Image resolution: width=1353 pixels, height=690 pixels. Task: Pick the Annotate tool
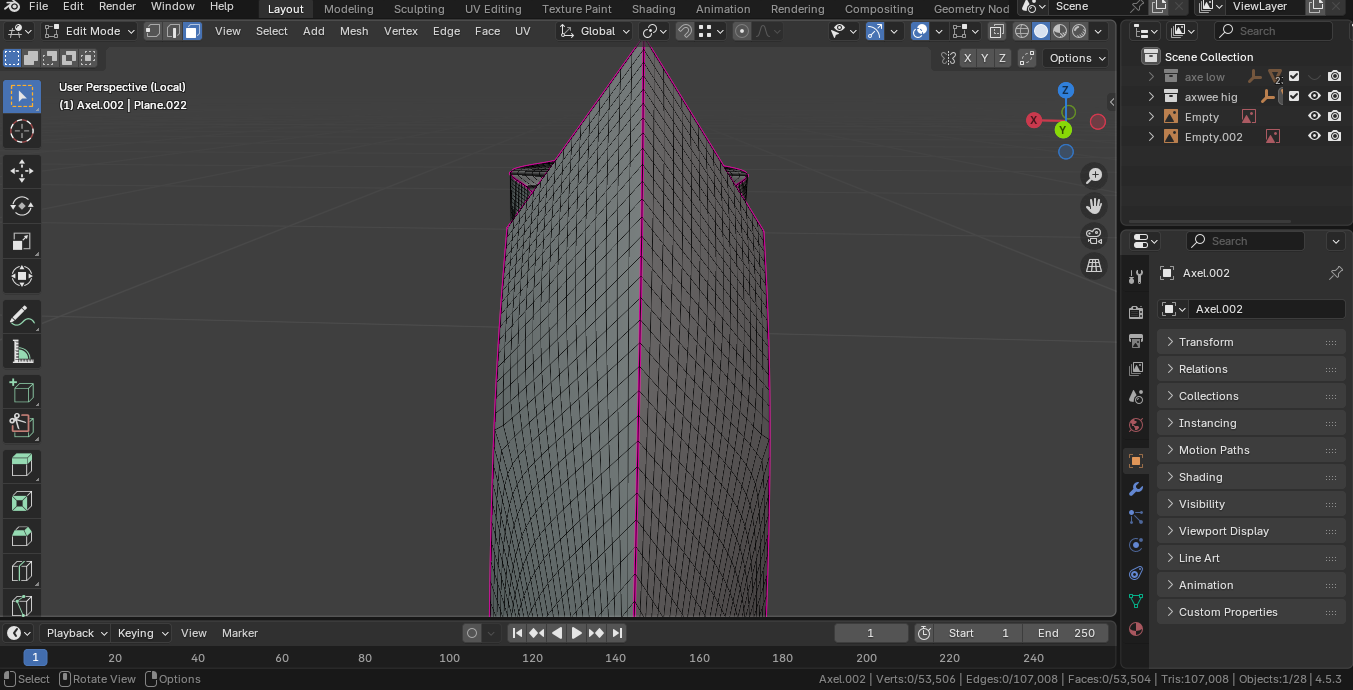[21, 316]
